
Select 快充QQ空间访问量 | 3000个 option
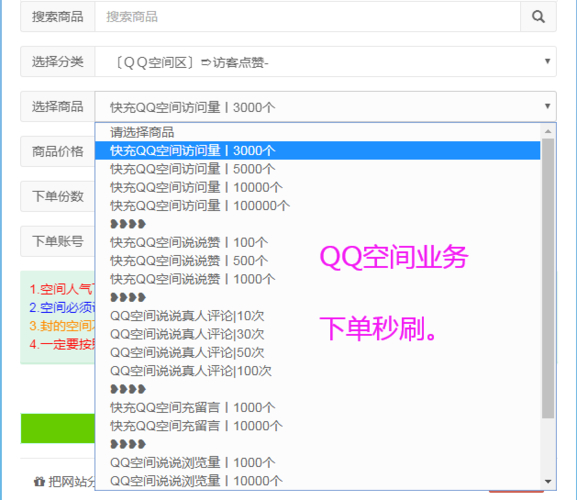coord(317,150)
